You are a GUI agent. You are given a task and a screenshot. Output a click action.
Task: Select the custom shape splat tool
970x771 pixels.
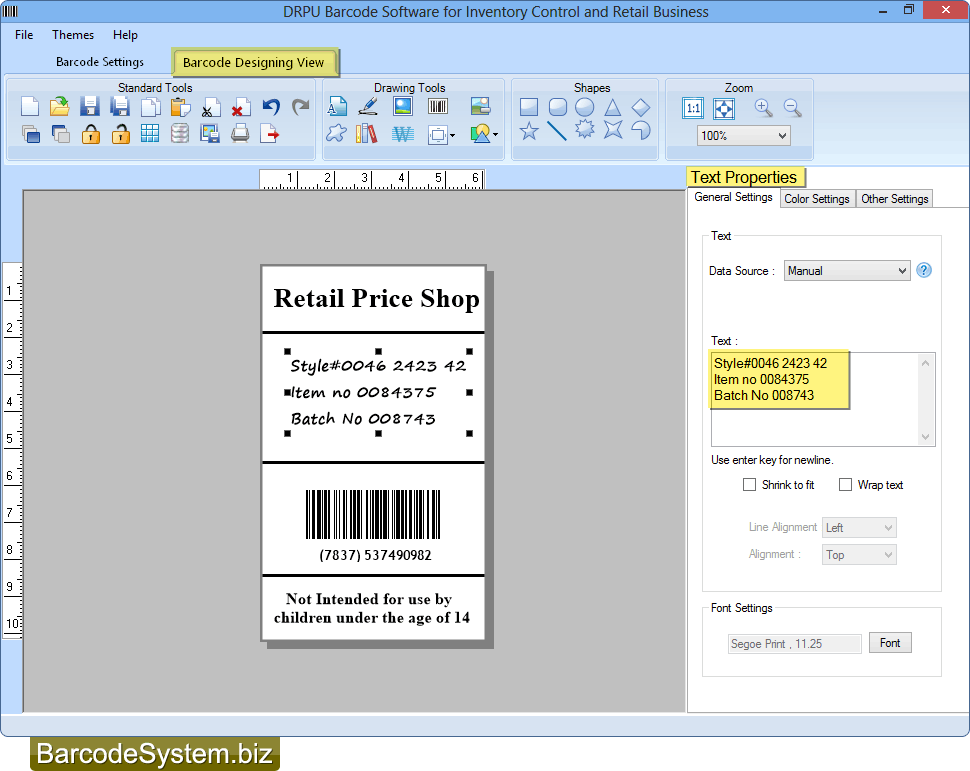[337, 133]
